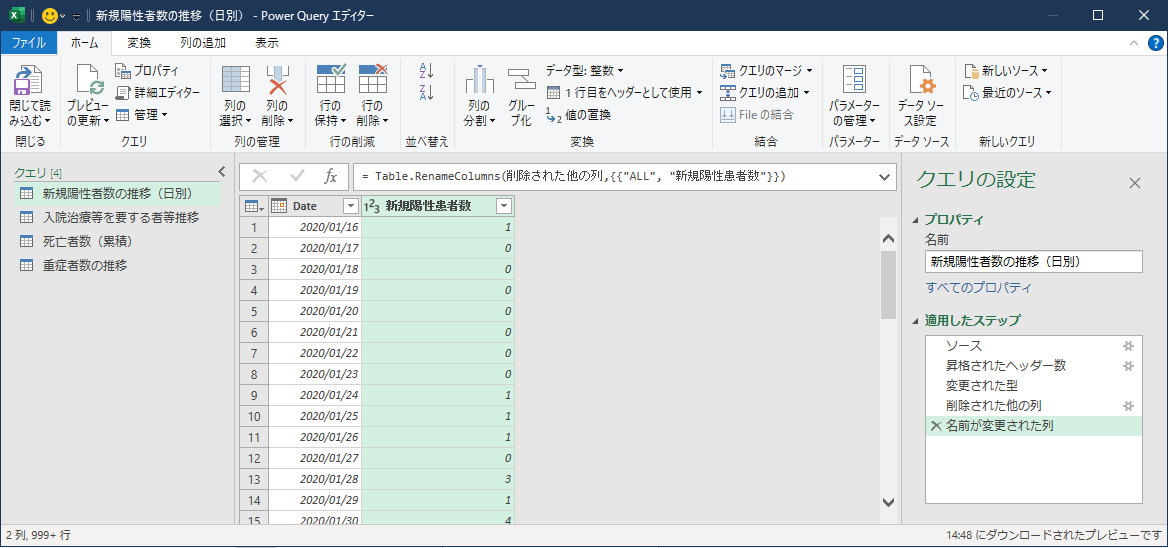The height and width of the screenshot is (548, 1168).
Task: Open the すべてのプロパティ link
Action: coord(979,287)
